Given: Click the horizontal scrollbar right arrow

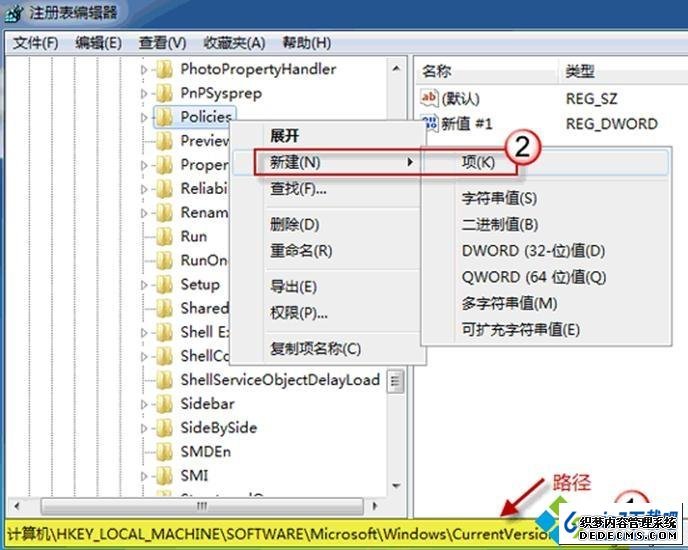Looking at the screenshot, I should pos(374,506).
